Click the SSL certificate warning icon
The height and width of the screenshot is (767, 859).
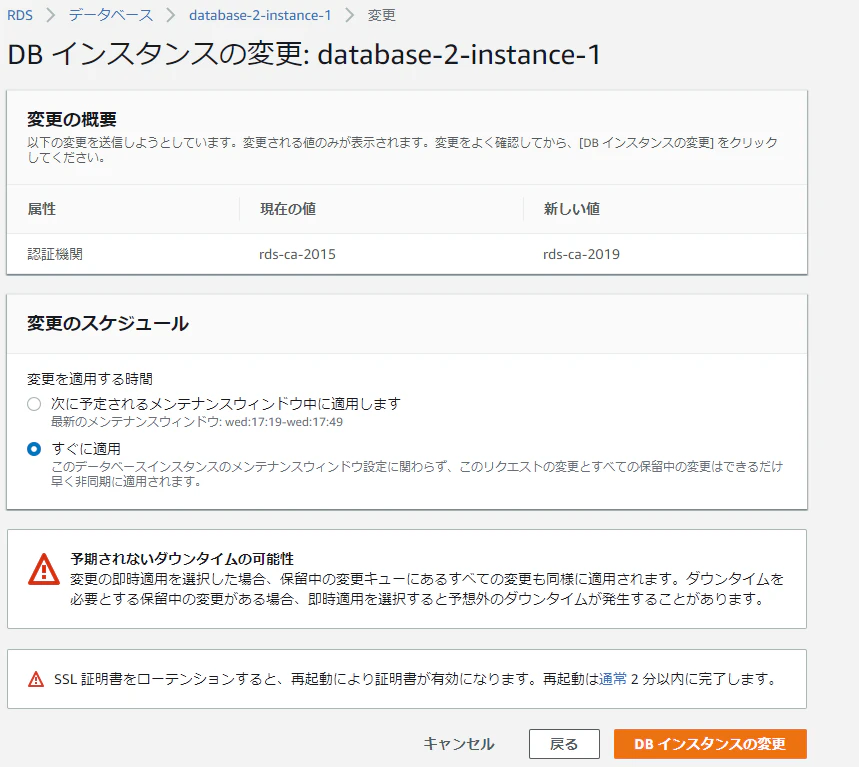tap(36, 679)
